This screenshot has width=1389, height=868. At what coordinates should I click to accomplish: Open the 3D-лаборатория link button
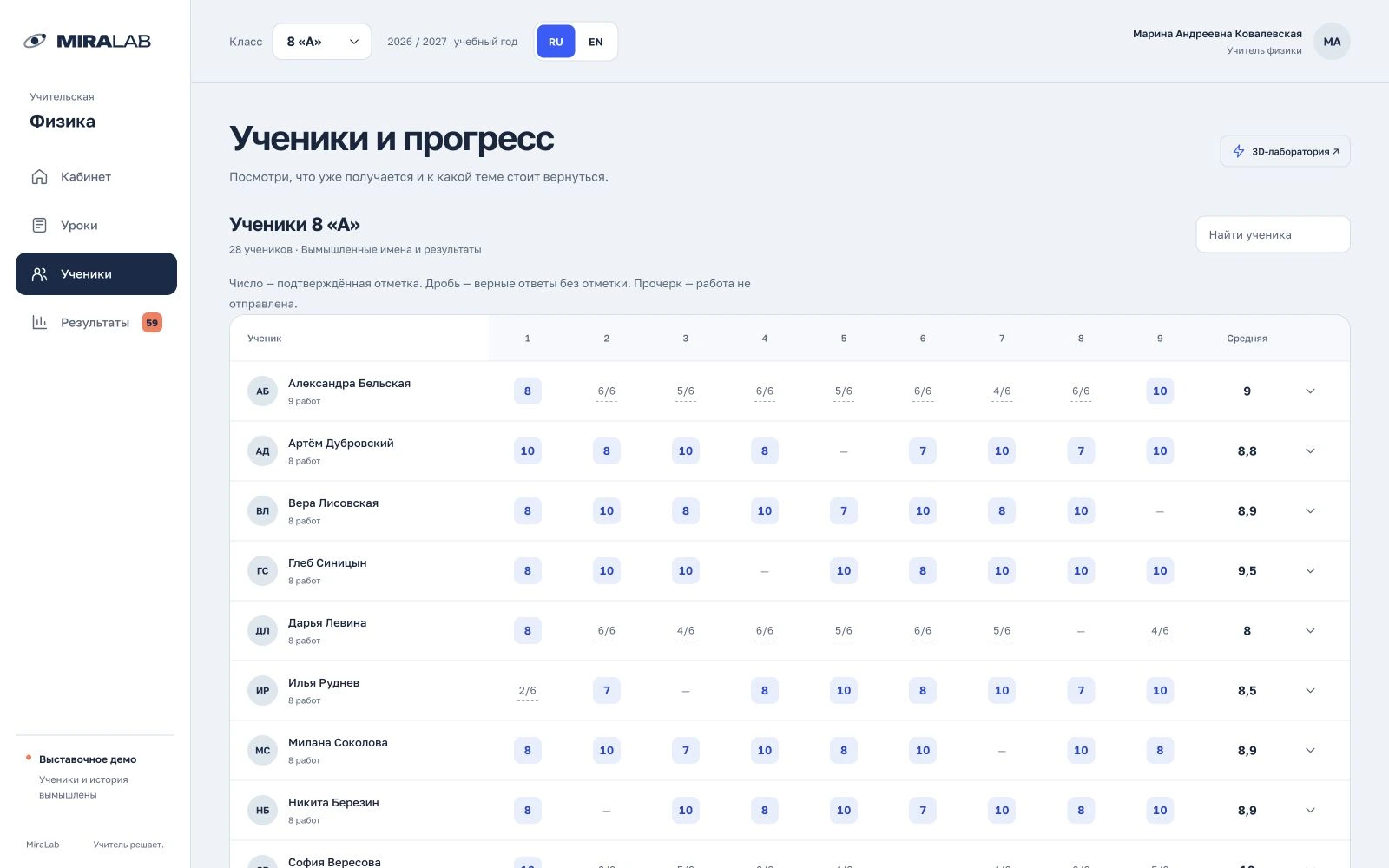[1285, 151]
